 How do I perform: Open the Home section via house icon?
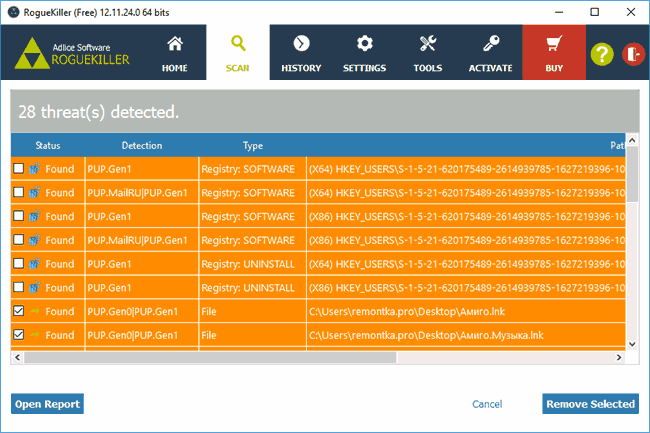(175, 44)
